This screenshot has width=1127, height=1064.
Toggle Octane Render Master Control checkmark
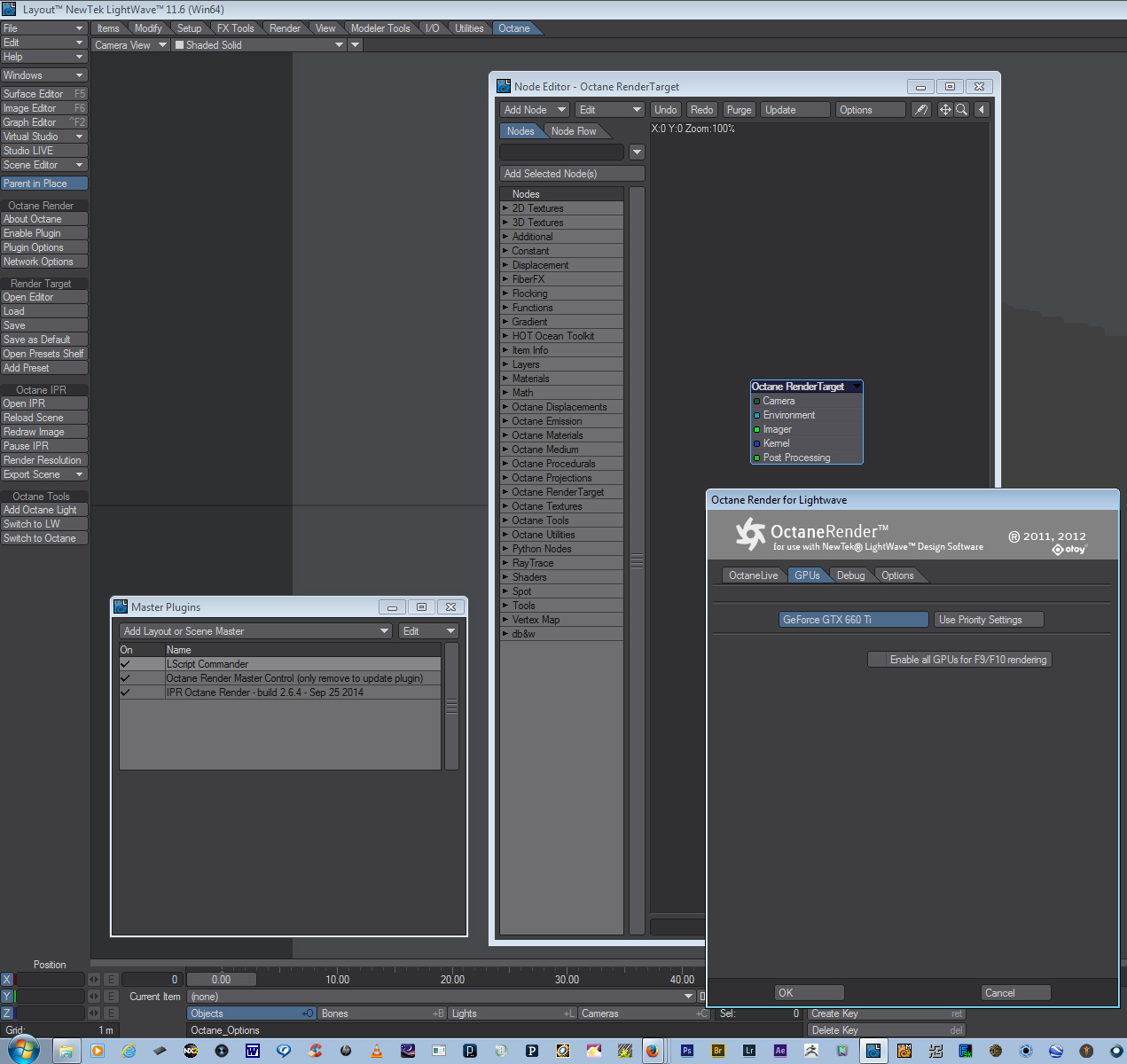pyautogui.click(x=125, y=678)
